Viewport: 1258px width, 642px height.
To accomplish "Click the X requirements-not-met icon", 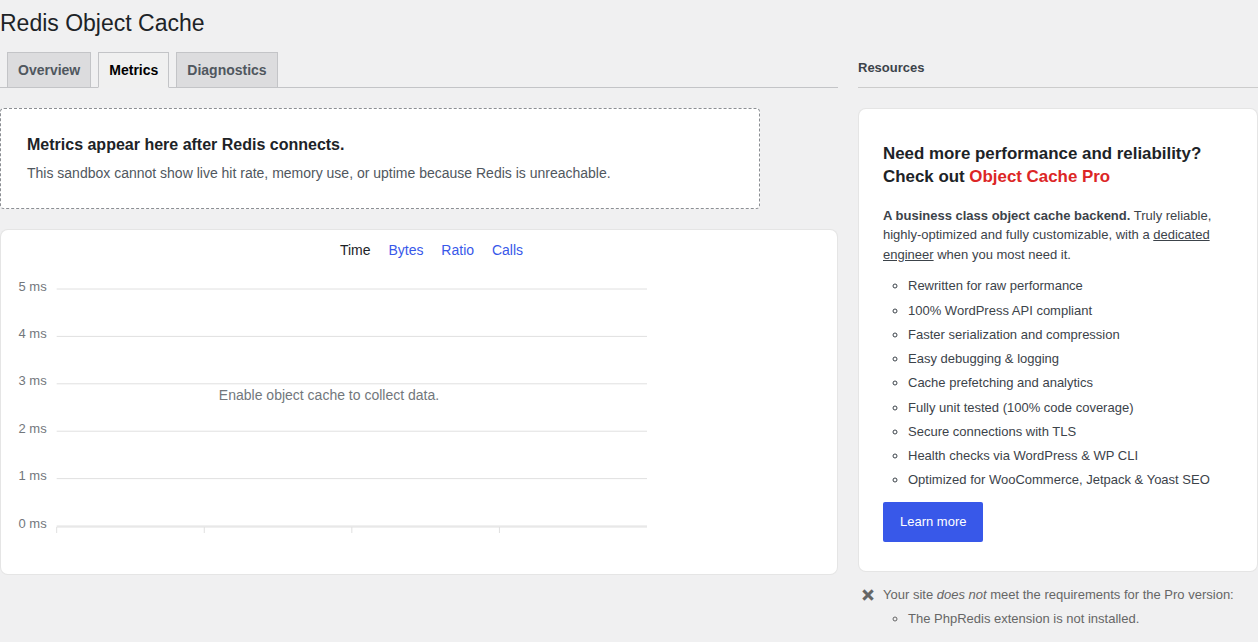I will (x=868, y=595).
